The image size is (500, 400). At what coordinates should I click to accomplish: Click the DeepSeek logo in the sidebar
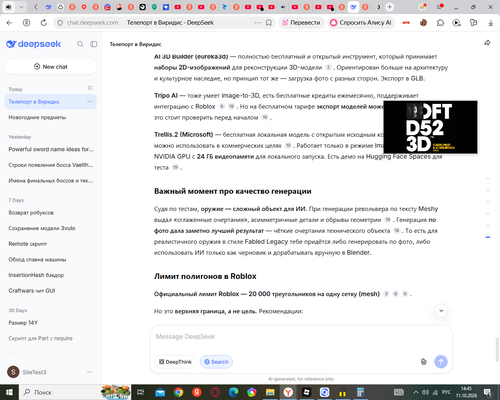click(33, 44)
